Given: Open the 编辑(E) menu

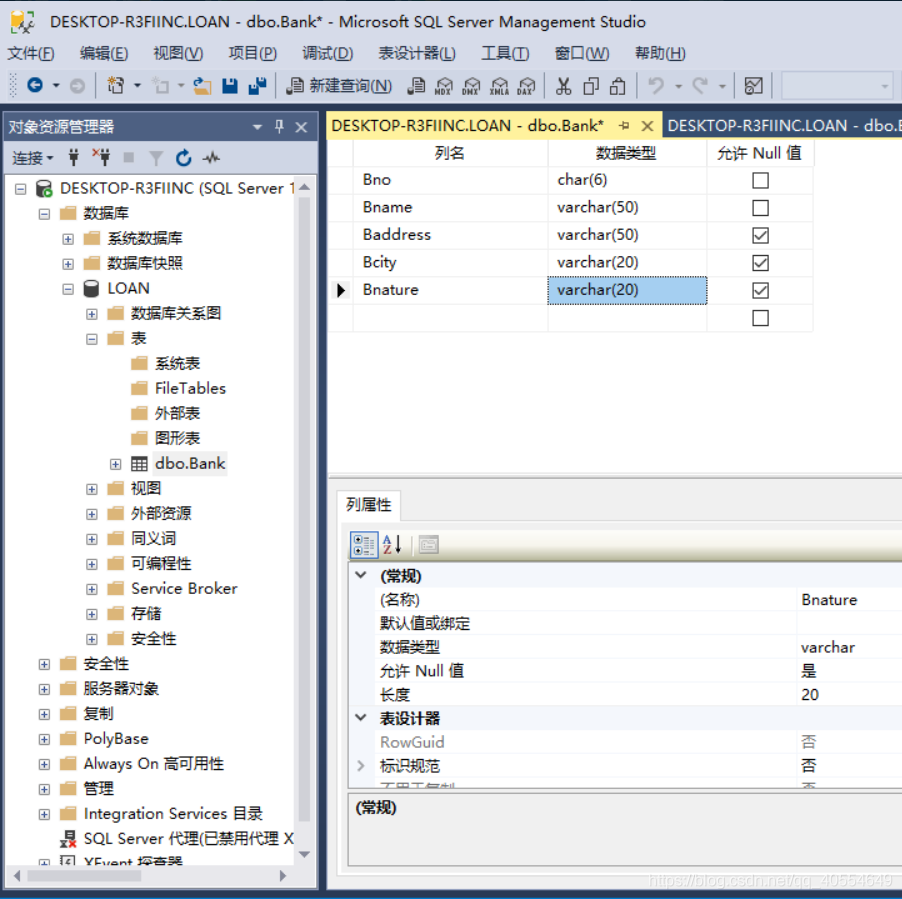Looking at the screenshot, I should (x=104, y=53).
